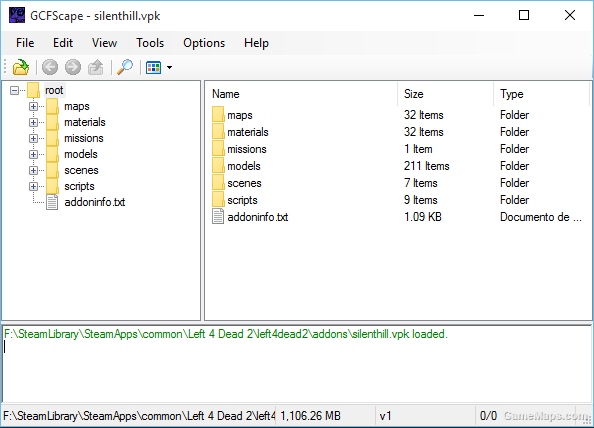The height and width of the screenshot is (428, 594).
Task: Open the Edit menu
Action: pos(63,43)
